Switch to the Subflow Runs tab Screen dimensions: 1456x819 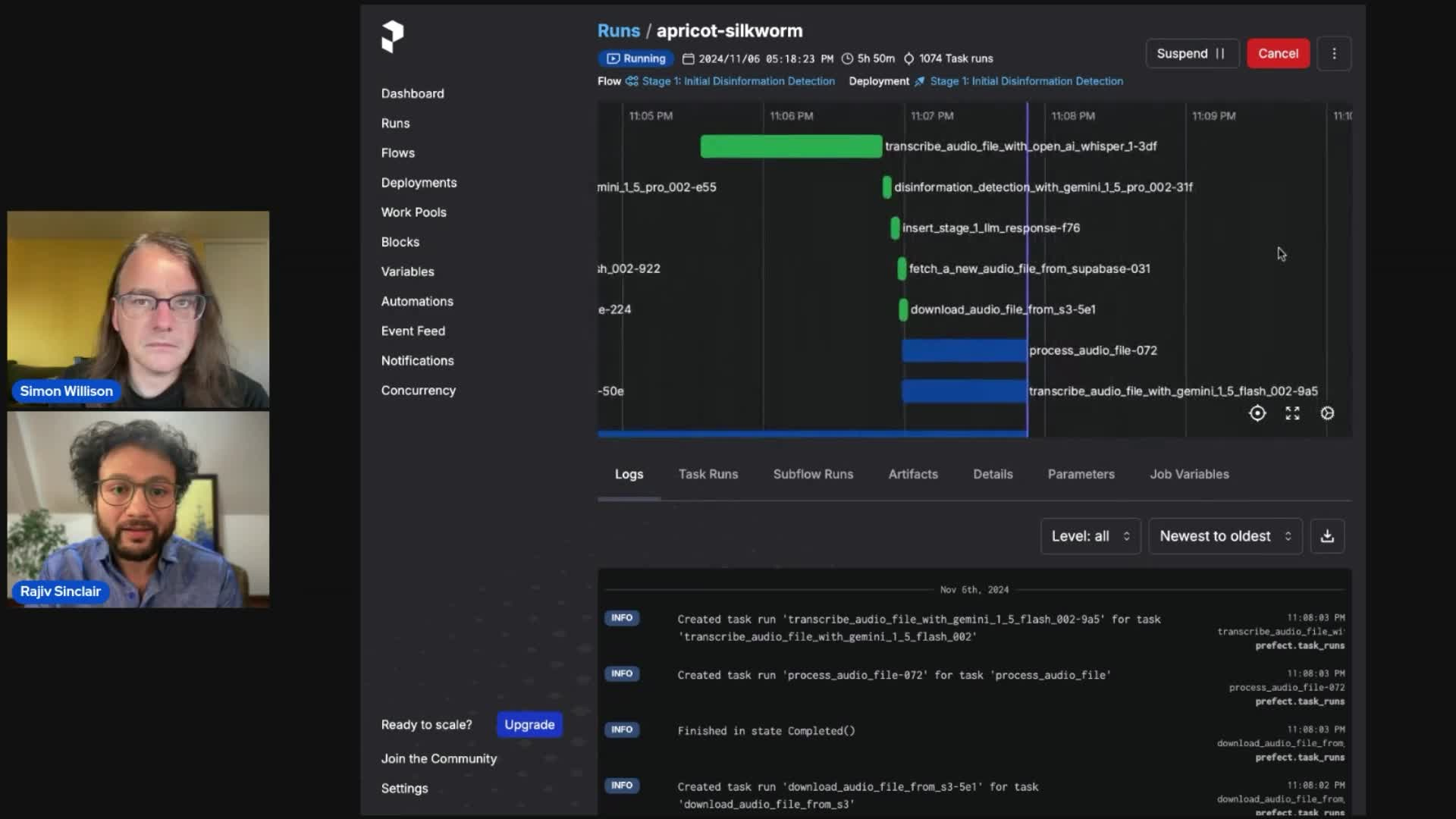813,474
